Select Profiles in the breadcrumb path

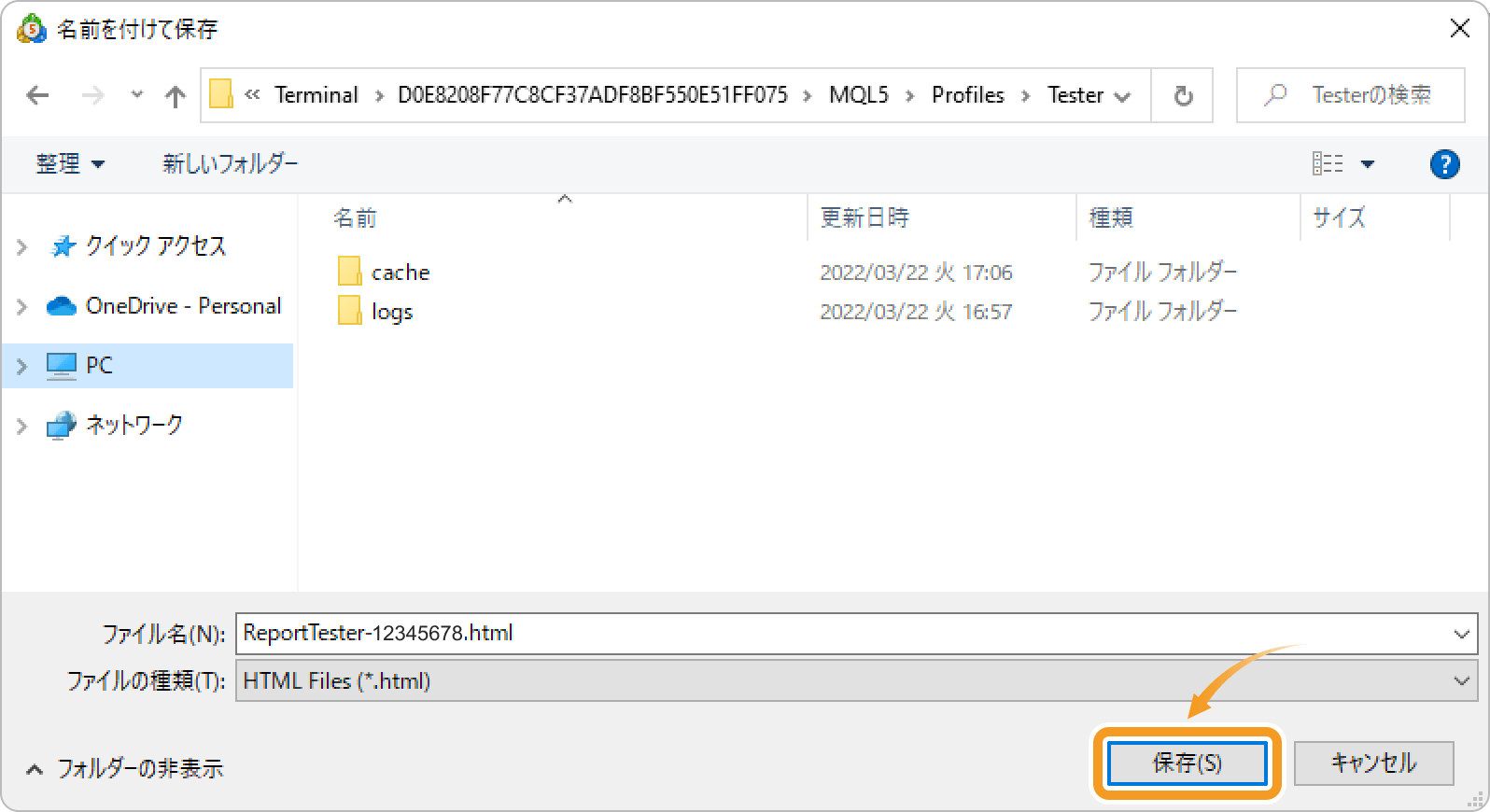968,95
